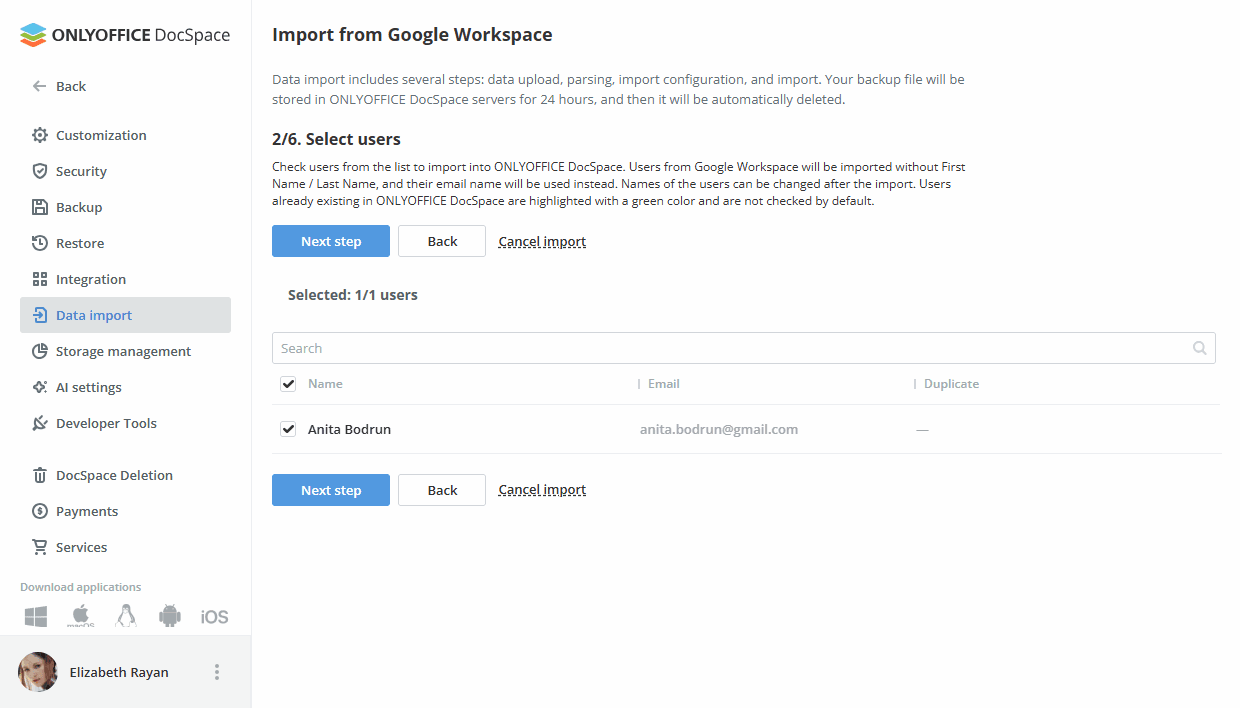The height and width of the screenshot is (708, 1240).
Task: Click the Restore history icon
Action: point(40,242)
